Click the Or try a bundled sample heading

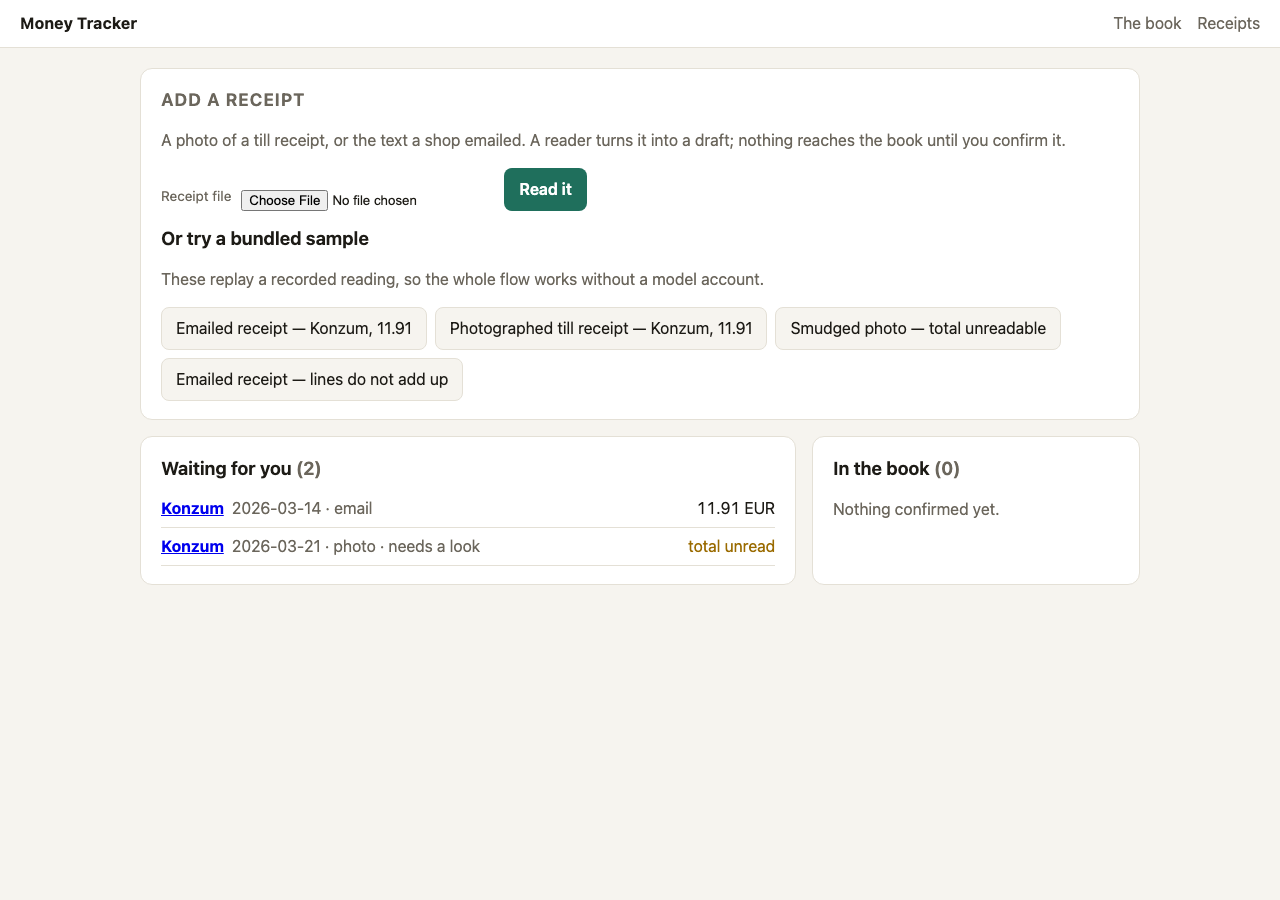tap(265, 238)
